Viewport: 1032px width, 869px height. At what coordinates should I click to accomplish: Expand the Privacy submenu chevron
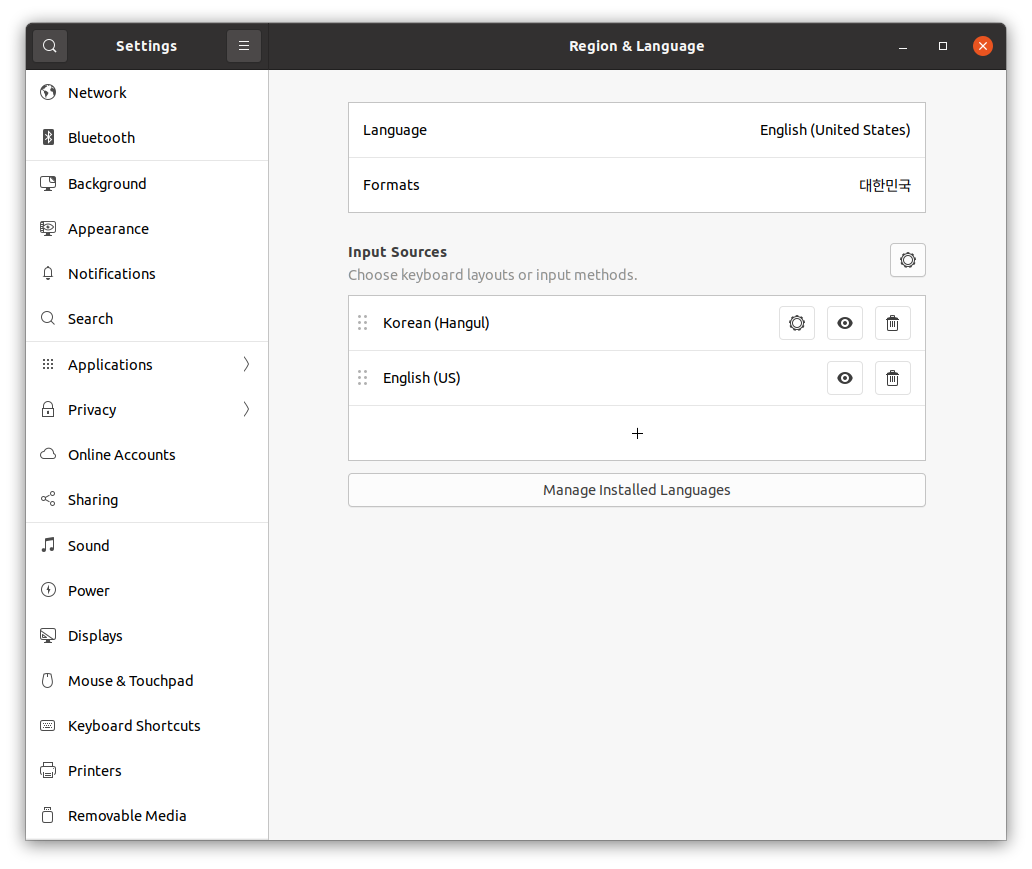point(246,409)
